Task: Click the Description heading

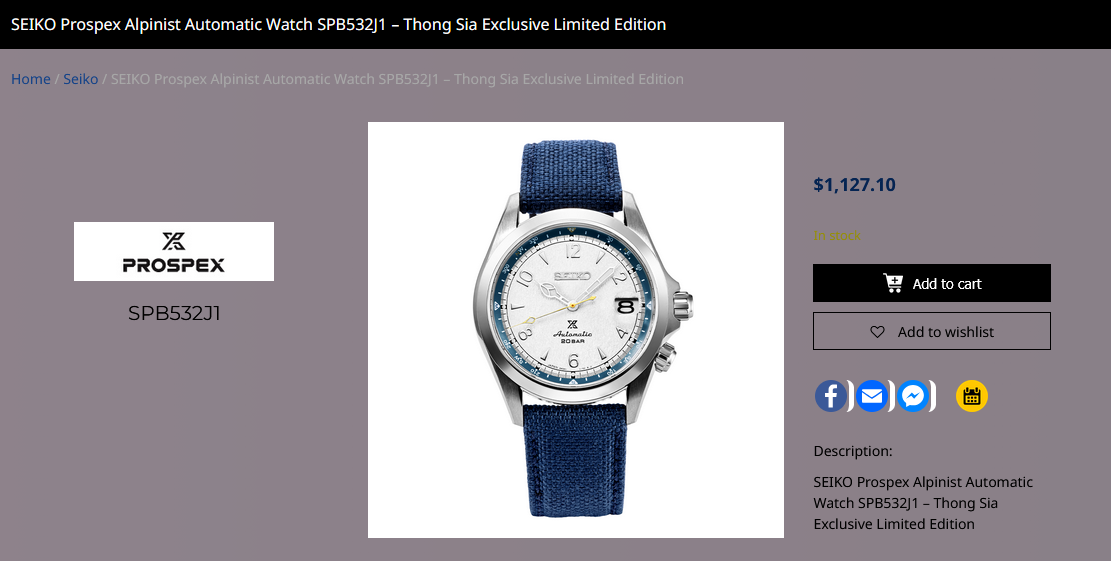Action: 853,451
